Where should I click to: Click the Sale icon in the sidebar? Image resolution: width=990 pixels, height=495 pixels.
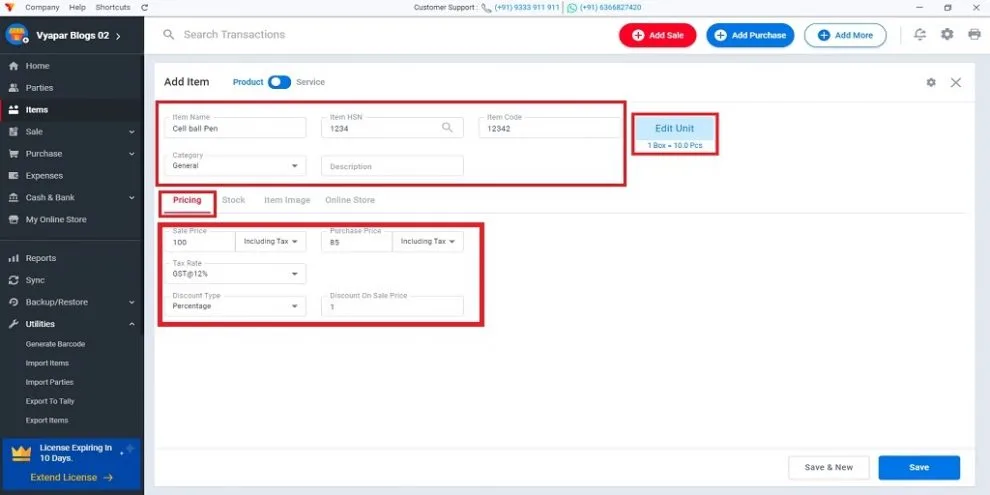(x=13, y=131)
